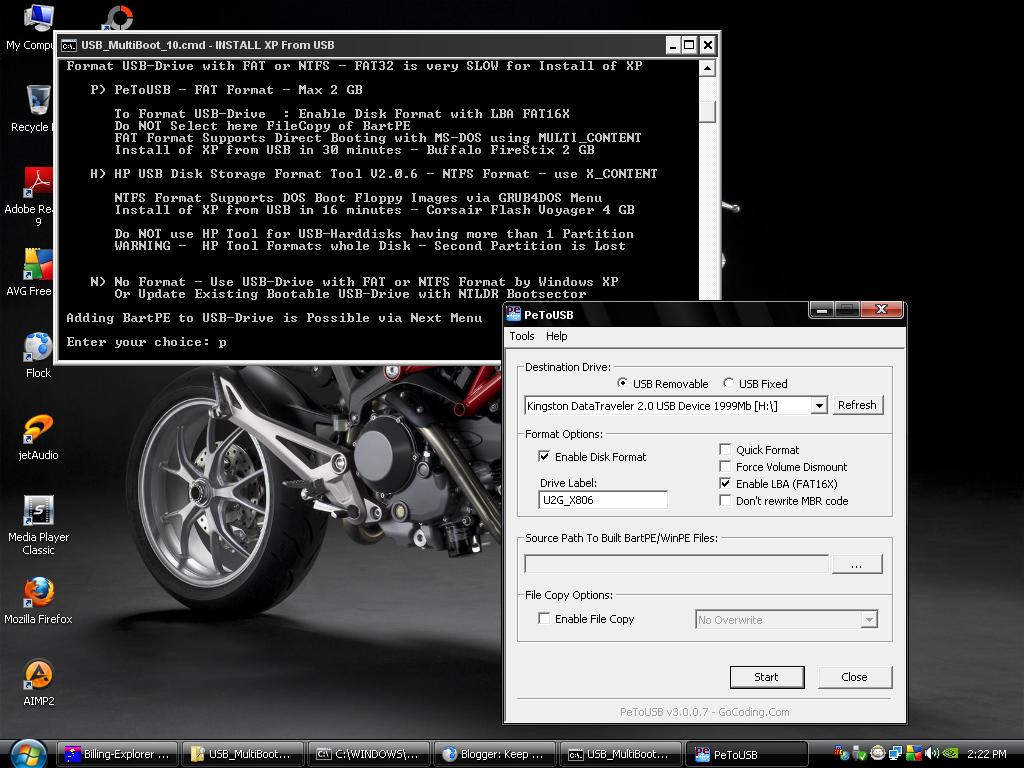Click the Drive Label field U2G_X806
The width and height of the screenshot is (1024, 768).
click(603, 500)
